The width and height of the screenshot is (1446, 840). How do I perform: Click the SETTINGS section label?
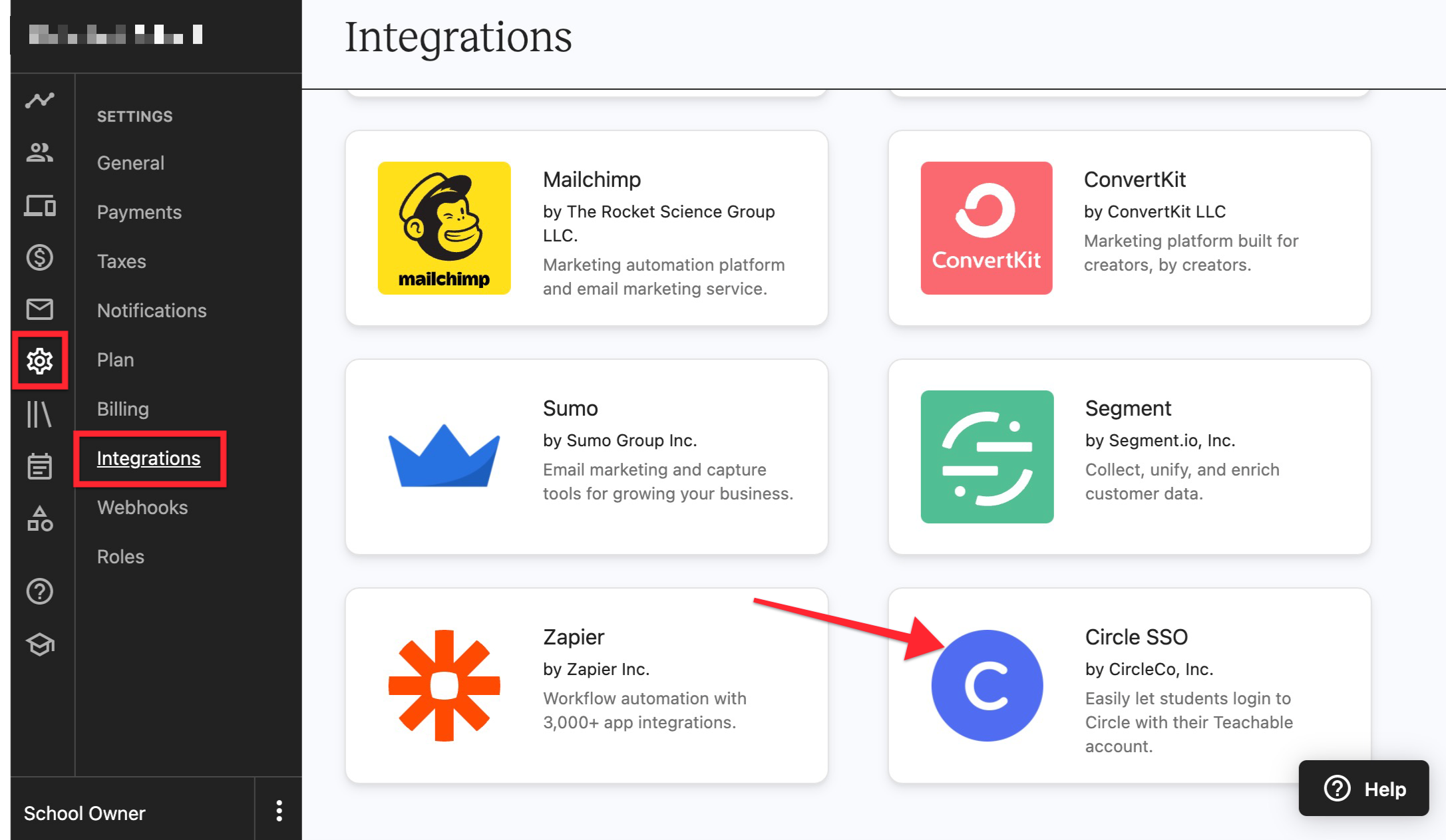tap(134, 116)
